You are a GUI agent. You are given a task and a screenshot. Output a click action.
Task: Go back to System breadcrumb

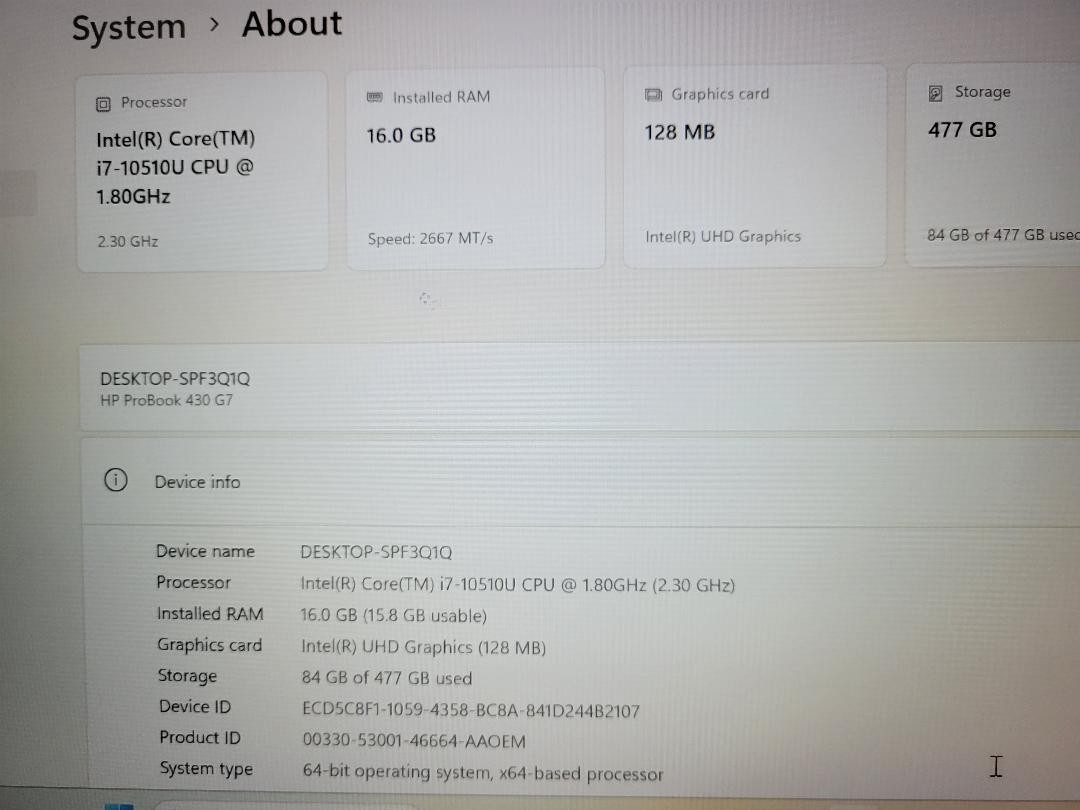click(129, 28)
